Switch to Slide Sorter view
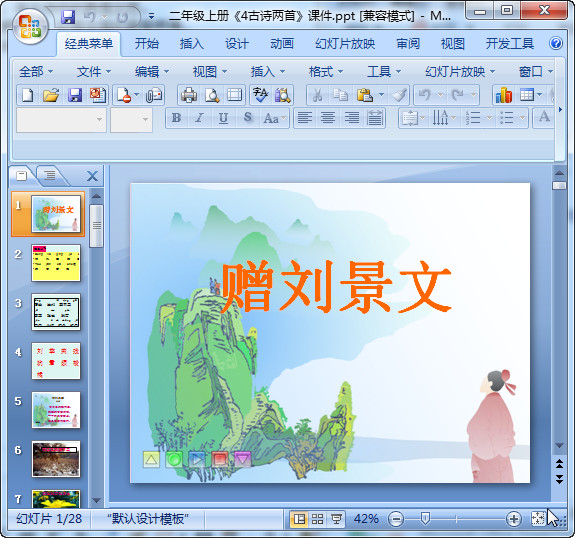575x538 pixels. click(318, 519)
